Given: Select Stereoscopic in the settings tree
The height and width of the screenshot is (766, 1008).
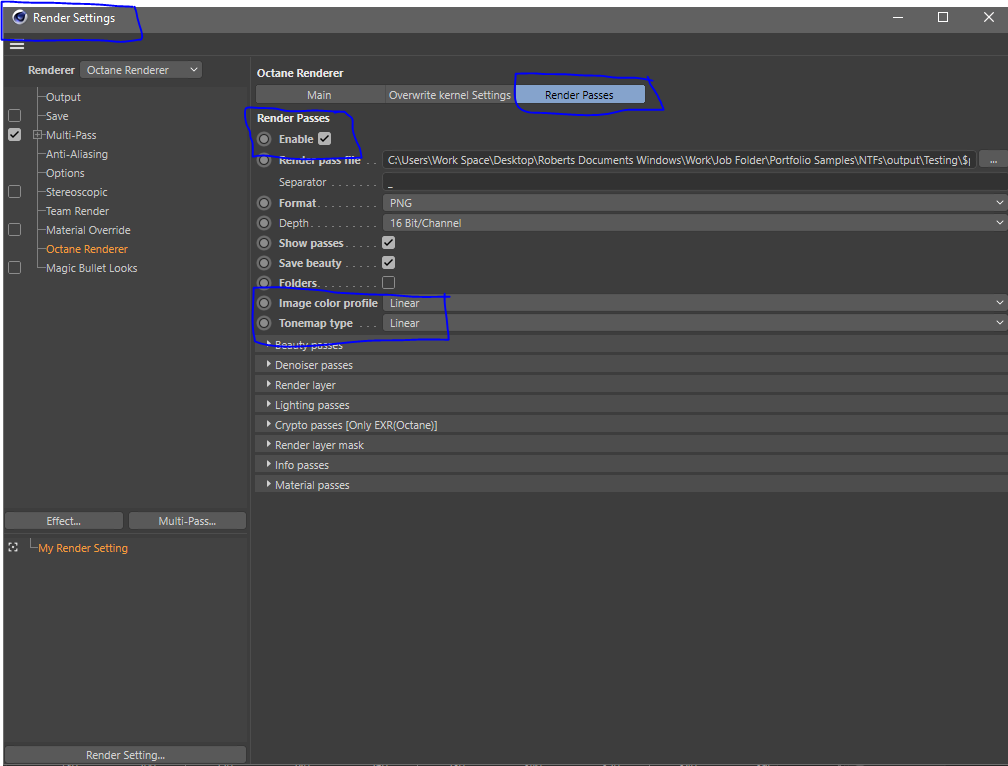Looking at the screenshot, I should (x=76, y=192).
